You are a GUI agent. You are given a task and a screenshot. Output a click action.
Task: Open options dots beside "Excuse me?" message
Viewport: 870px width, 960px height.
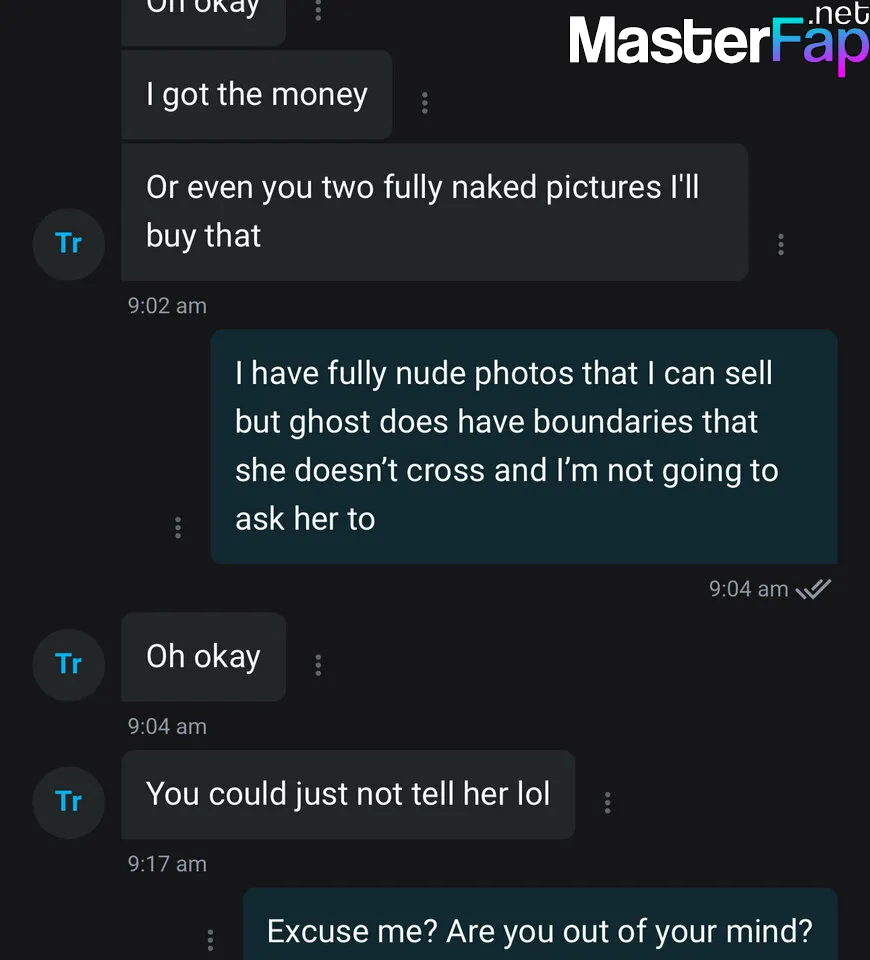[210, 940]
